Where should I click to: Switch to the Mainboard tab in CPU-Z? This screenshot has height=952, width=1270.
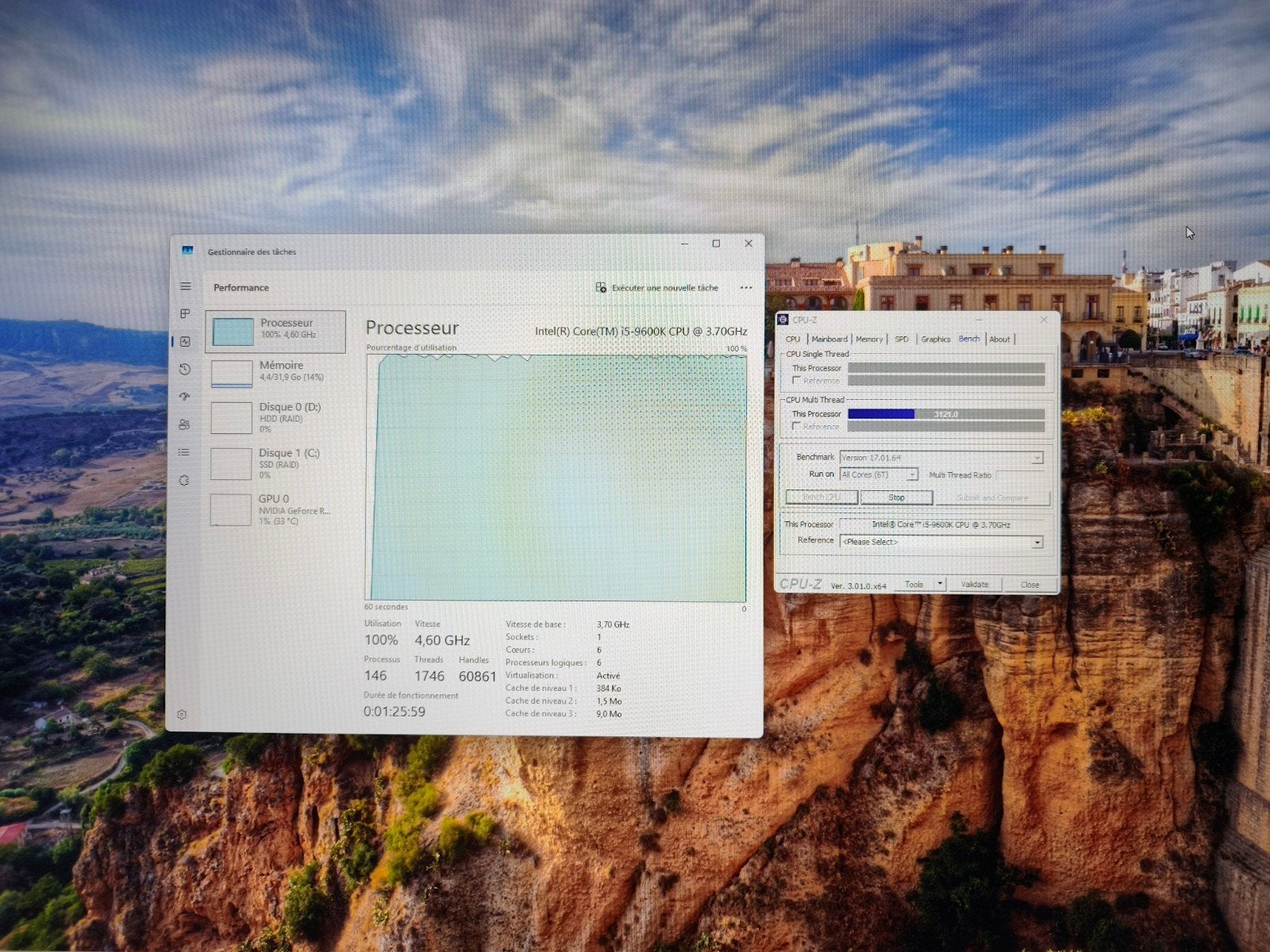(x=829, y=339)
